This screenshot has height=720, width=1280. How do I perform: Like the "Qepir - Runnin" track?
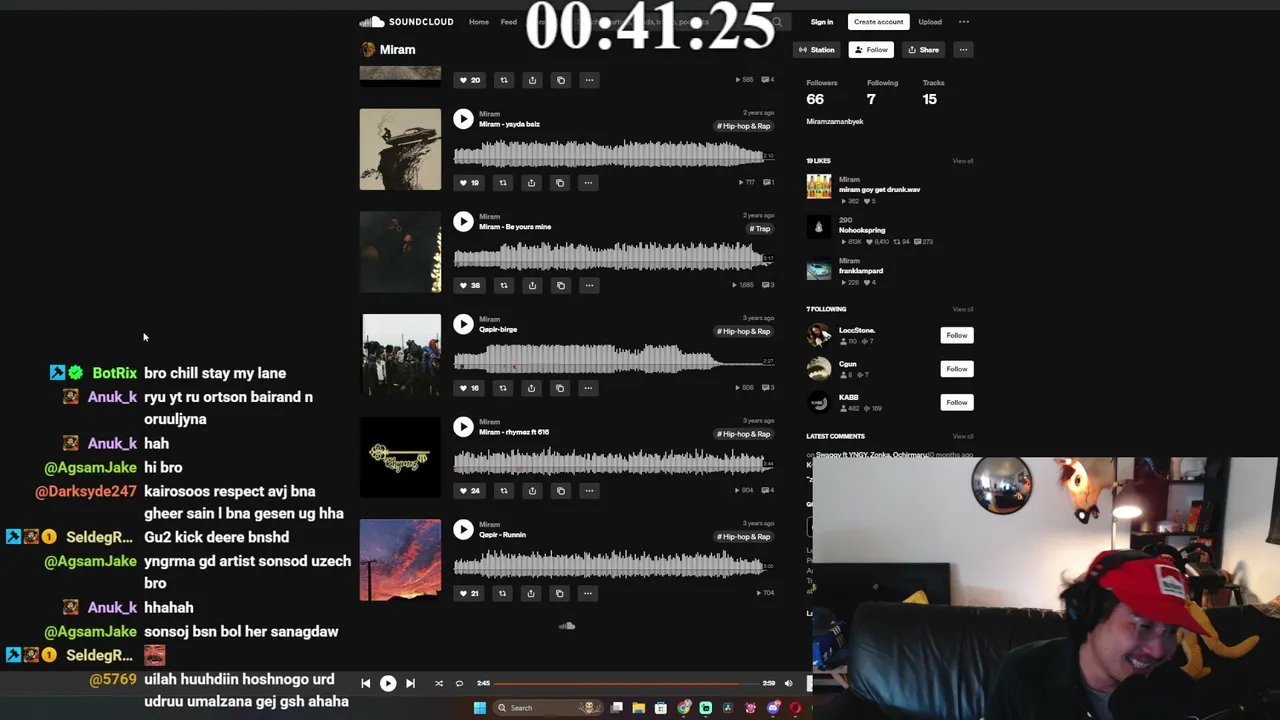coord(469,593)
